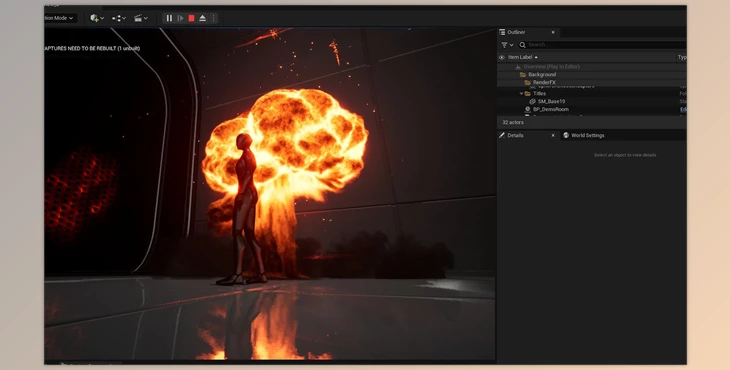Open the Selection Mode dropdown
Screen dimensions: 730x370
pos(60,18)
